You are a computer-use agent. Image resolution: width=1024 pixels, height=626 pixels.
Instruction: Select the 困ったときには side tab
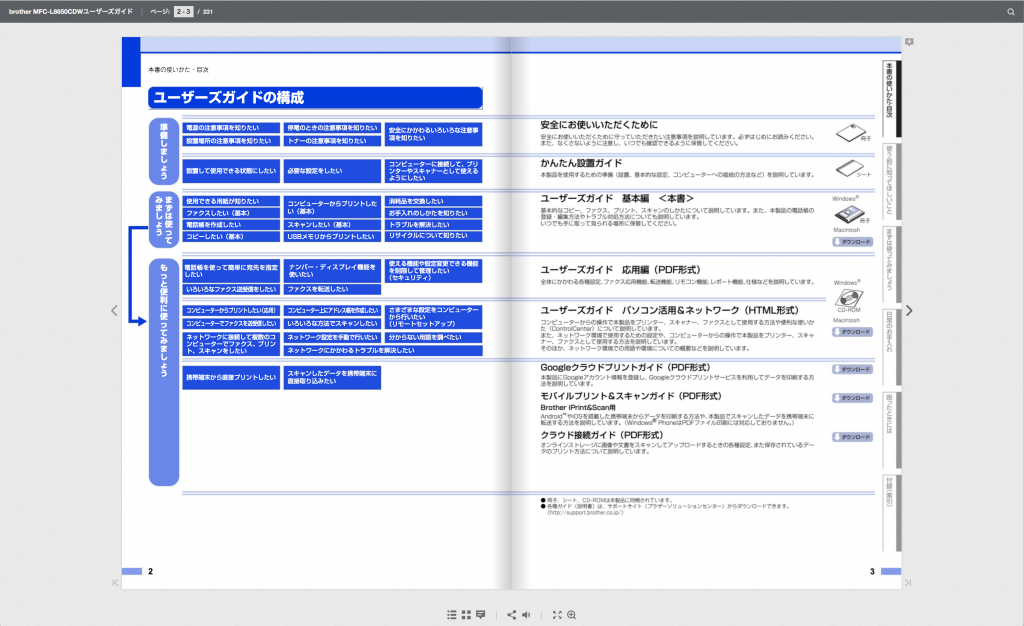(x=891, y=430)
